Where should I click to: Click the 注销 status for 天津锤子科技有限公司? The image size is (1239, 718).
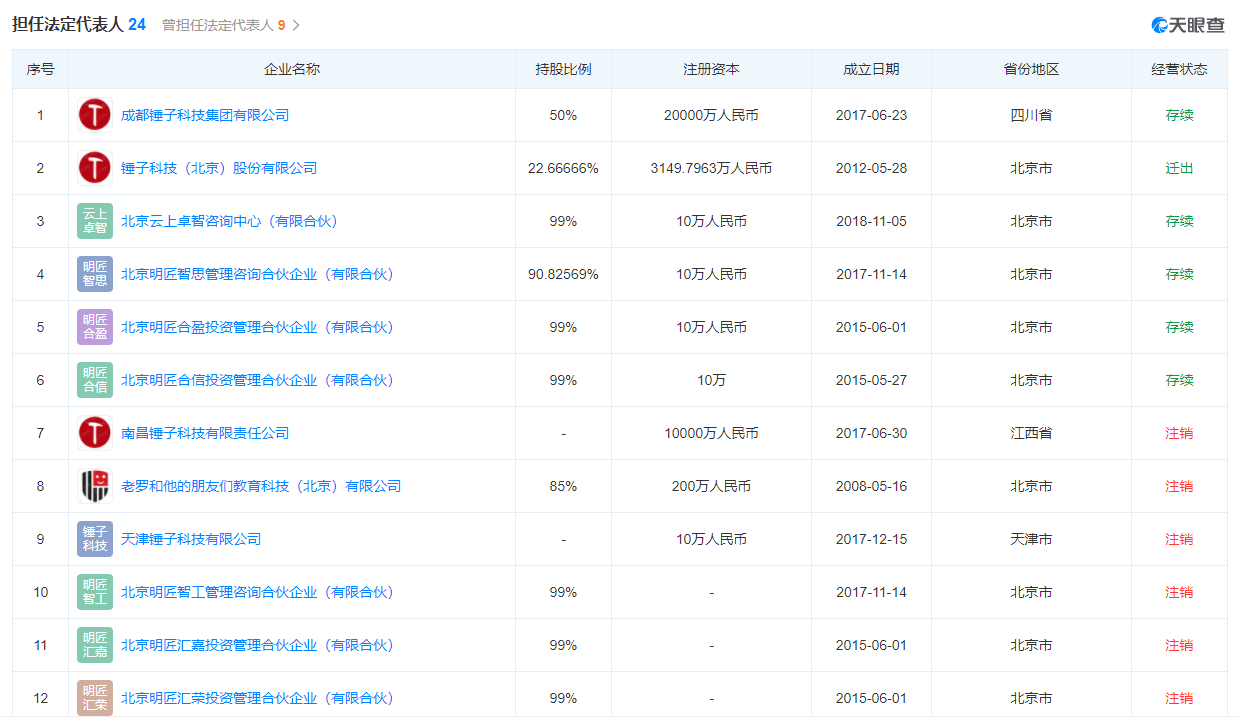1179,539
